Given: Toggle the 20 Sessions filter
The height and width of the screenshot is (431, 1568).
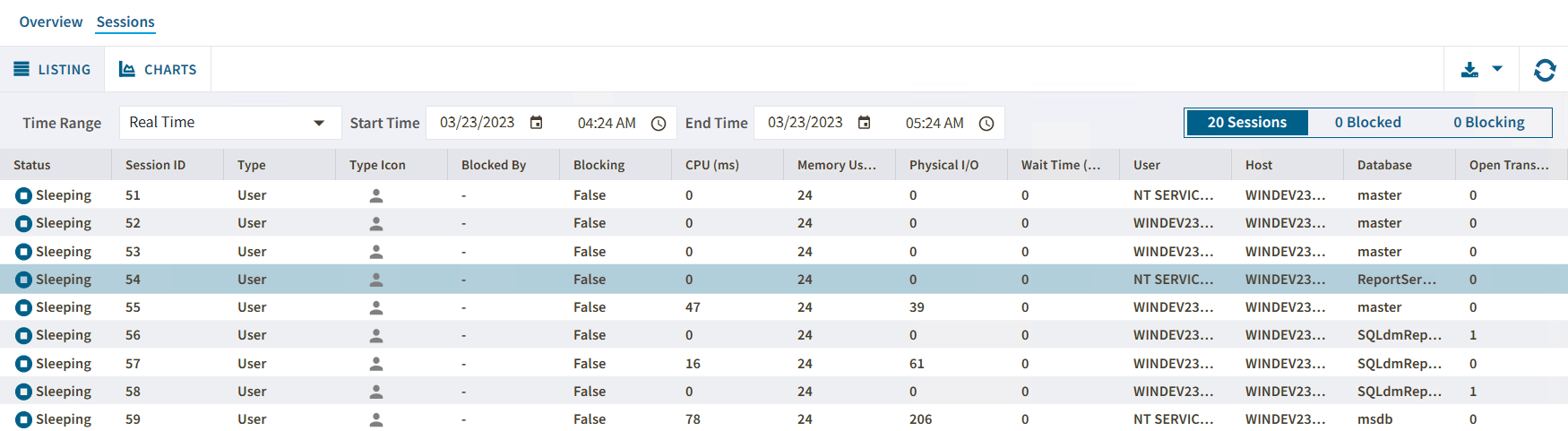Looking at the screenshot, I should (1246, 123).
